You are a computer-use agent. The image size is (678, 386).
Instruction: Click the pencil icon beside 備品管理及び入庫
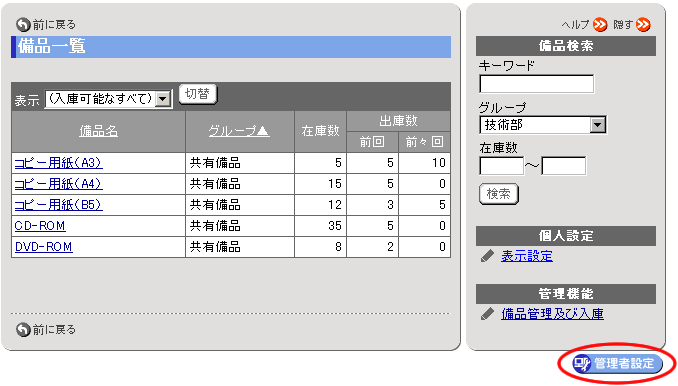click(x=487, y=314)
